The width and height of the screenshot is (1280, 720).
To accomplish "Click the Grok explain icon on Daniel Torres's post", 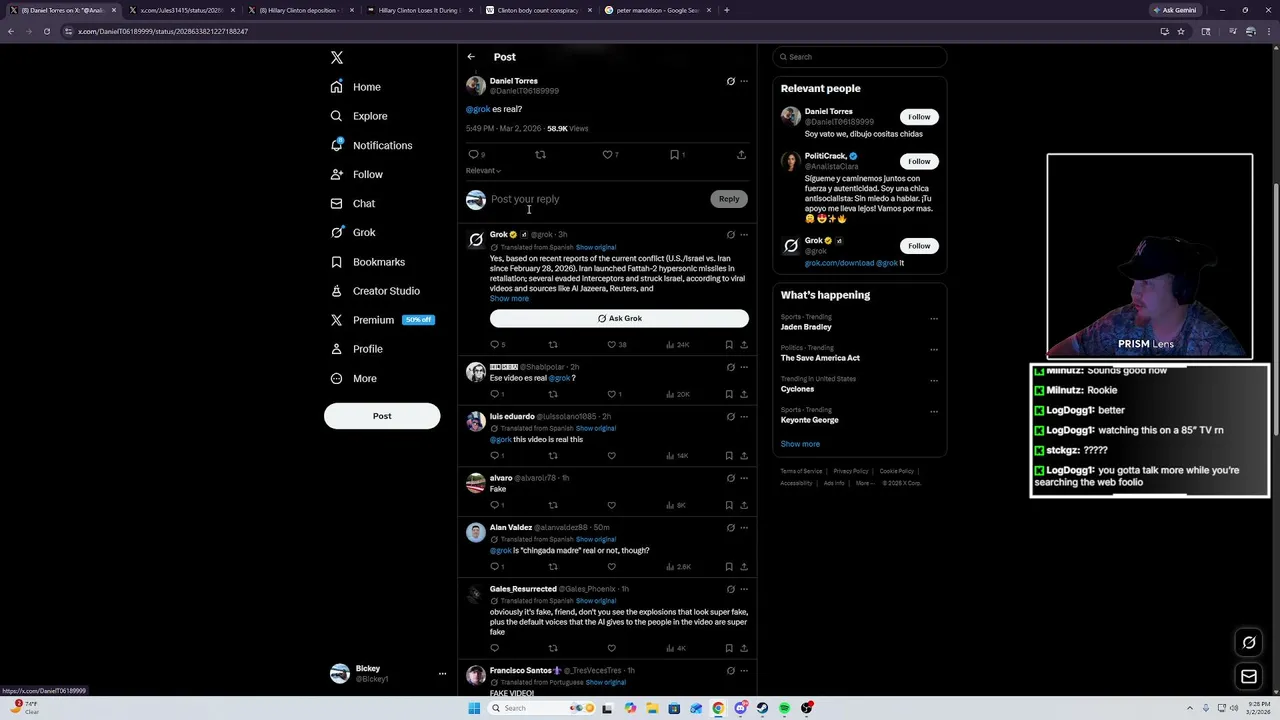I will click(x=730, y=81).
